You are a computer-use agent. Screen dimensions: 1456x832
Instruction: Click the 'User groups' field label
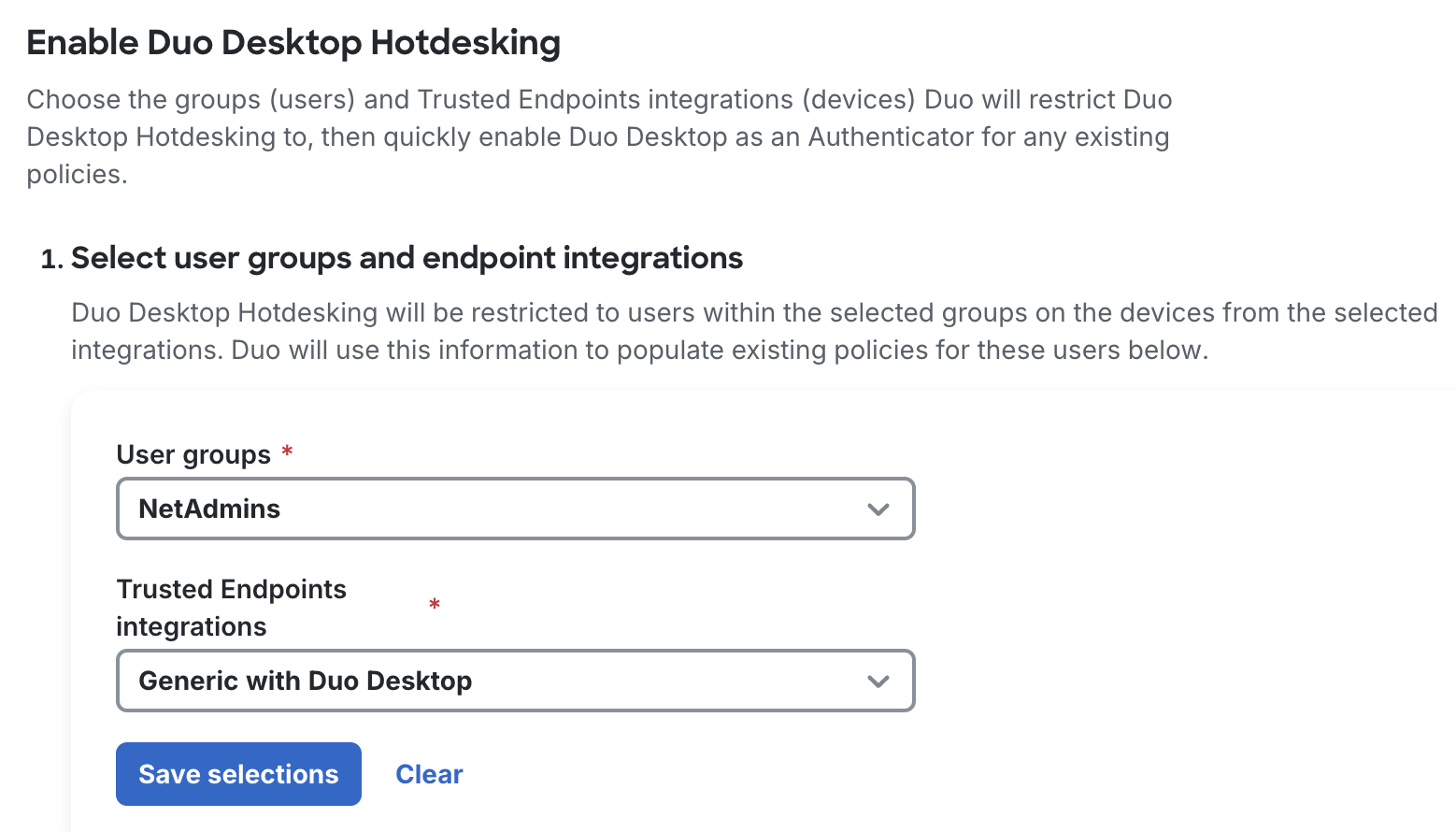(193, 454)
